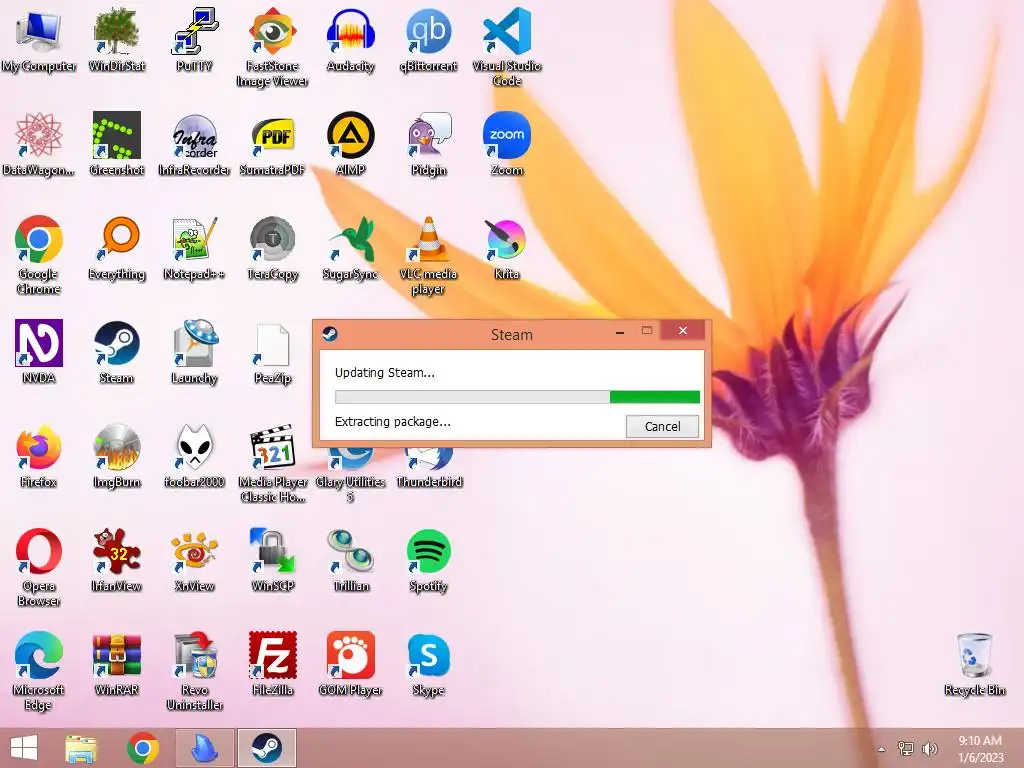The image size is (1024, 768).
Task: Select the DataWagon desktop icon
Action: click(39, 144)
